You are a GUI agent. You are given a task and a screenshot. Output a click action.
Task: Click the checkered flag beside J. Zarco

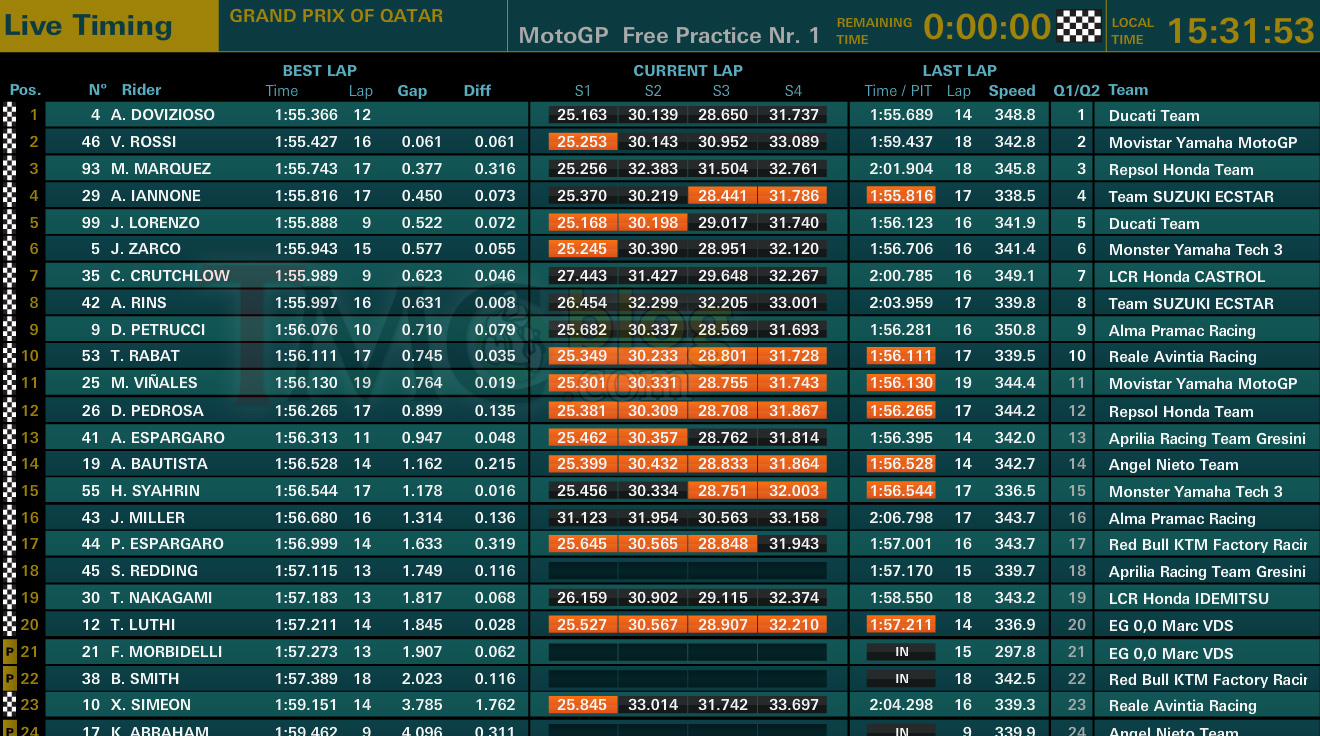(x=10, y=248)
